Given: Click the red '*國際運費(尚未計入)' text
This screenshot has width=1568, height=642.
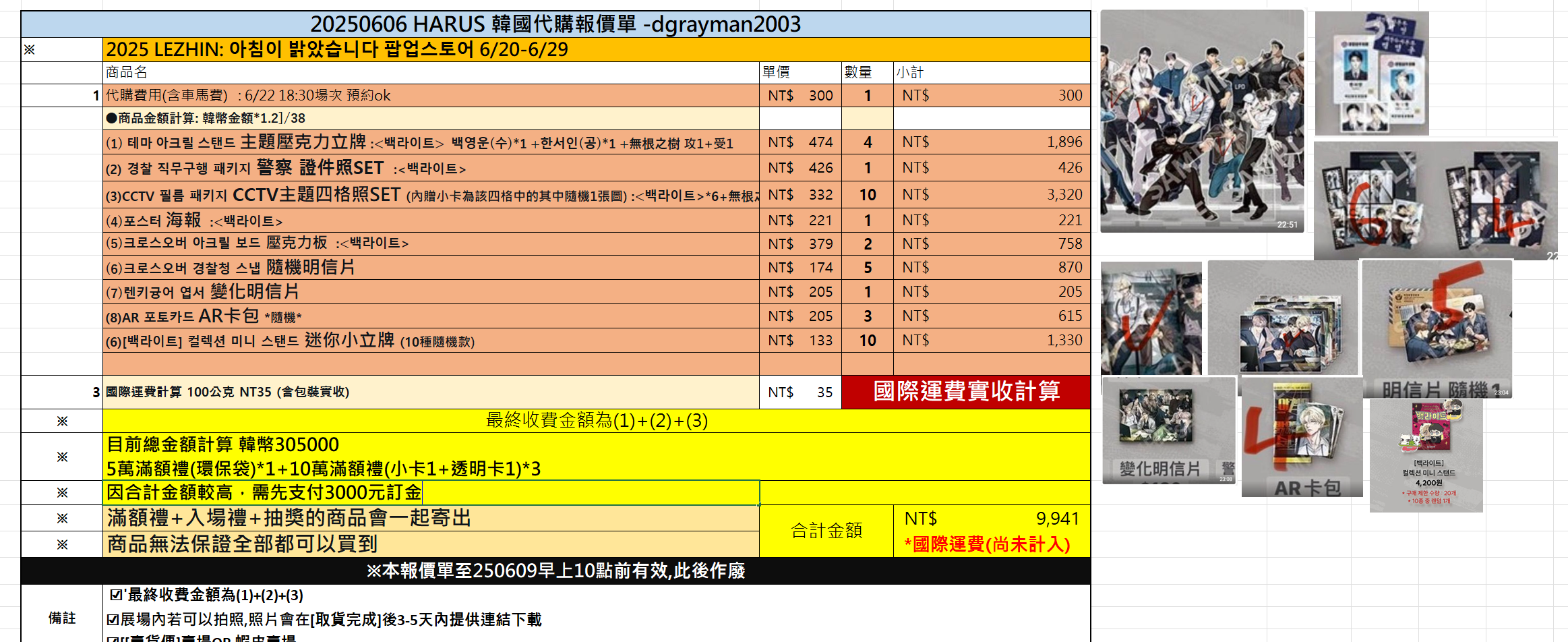Looking at the screenshot, I should [x=988, y=544].
